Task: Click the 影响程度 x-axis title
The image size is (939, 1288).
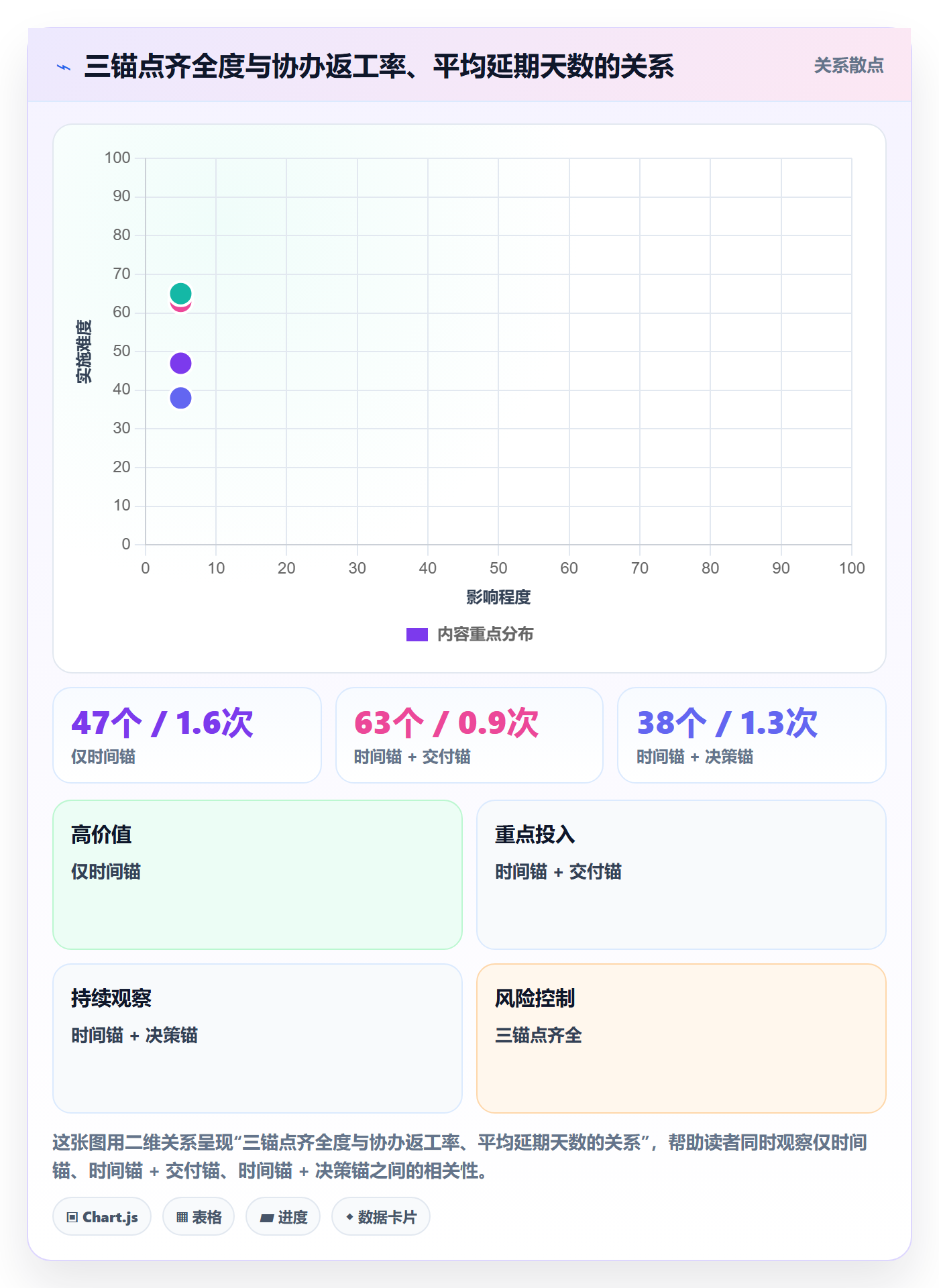Action: pos(498,597)
